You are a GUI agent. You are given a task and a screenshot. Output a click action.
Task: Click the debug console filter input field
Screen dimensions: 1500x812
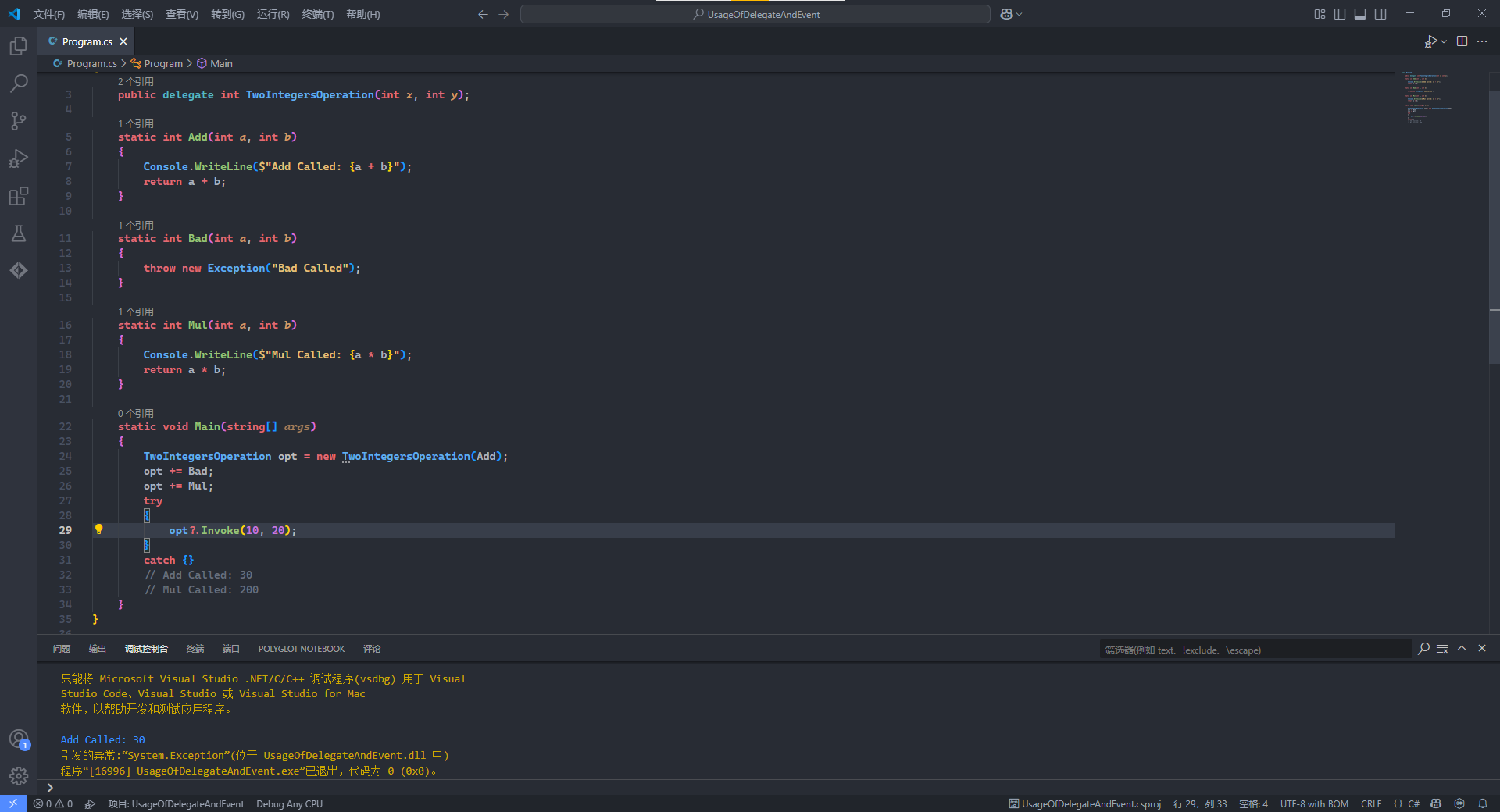1255,650
